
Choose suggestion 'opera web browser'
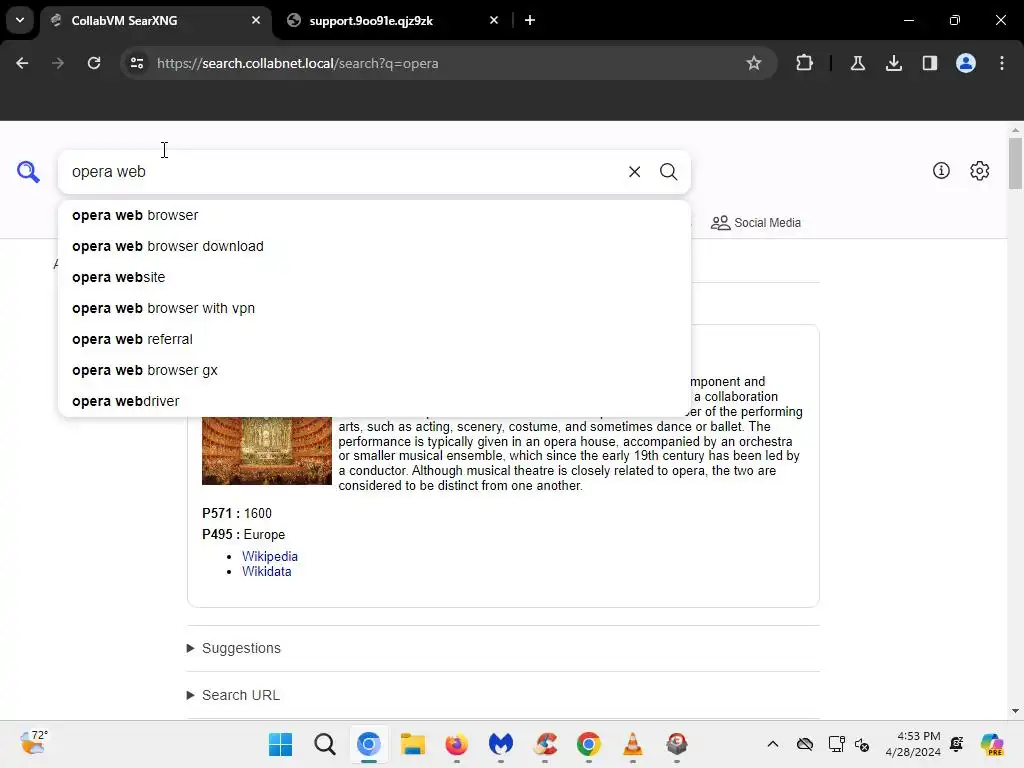[374, 215]
